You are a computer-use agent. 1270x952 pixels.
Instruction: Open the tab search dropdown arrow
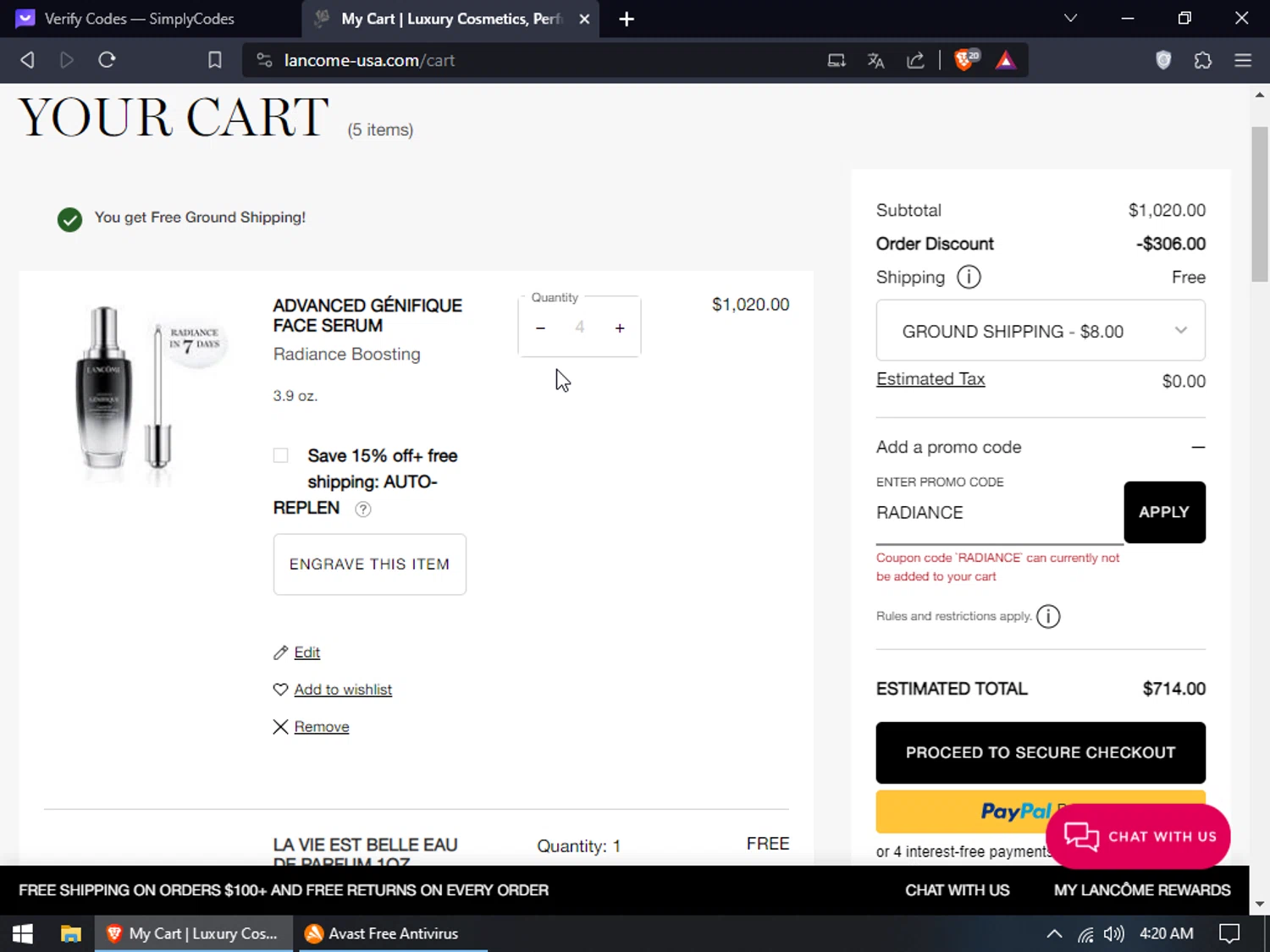pyautogui.click(x=1070, y=18)
